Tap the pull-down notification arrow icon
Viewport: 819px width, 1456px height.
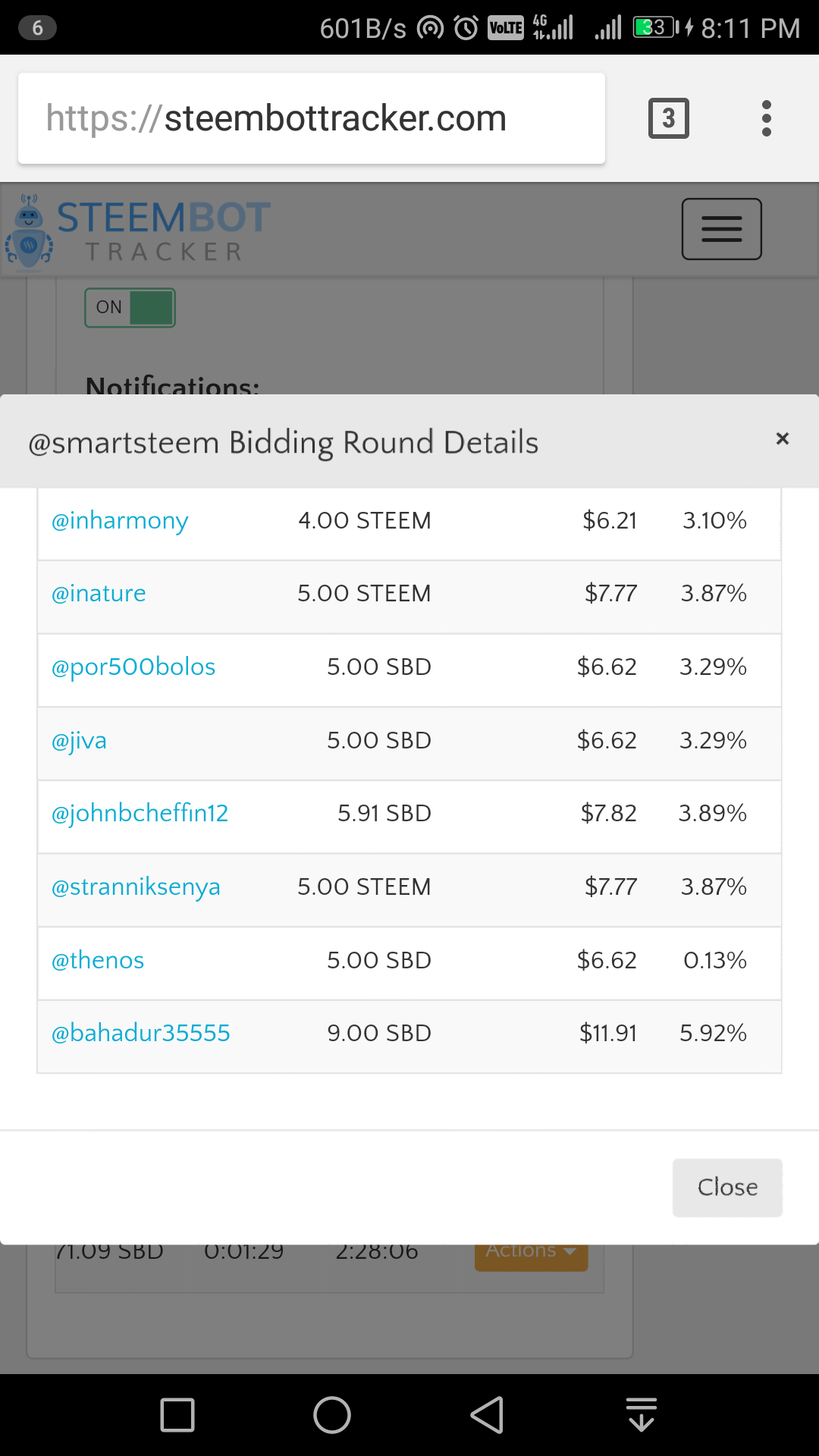point(642,1414)
